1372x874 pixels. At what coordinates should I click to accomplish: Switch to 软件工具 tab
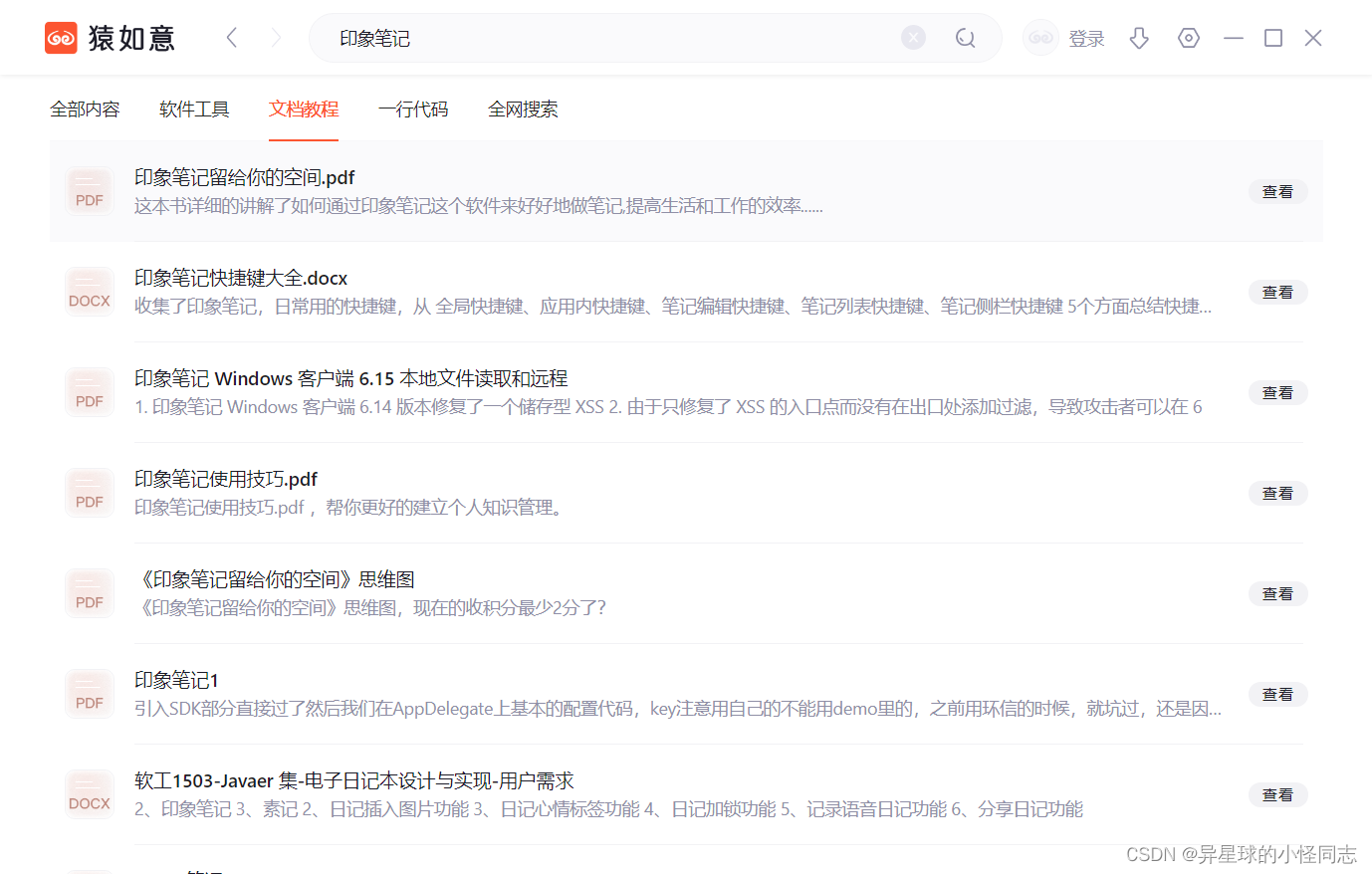point(194,109)
